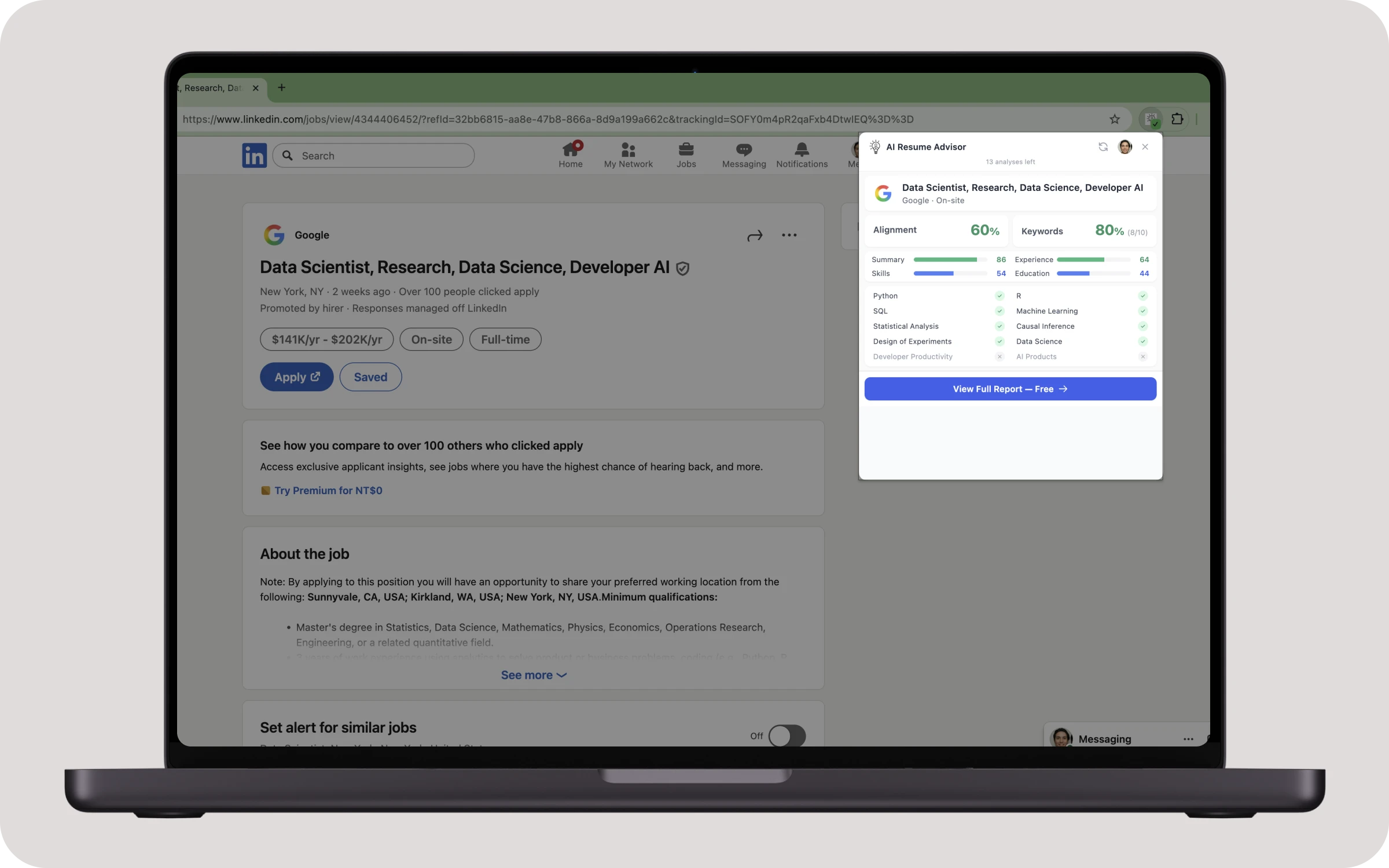The width and height of the screenshot is (1389, 868).
Task: Open the Messaging panel overflow menu
Action: click(x=1188, y=739)
